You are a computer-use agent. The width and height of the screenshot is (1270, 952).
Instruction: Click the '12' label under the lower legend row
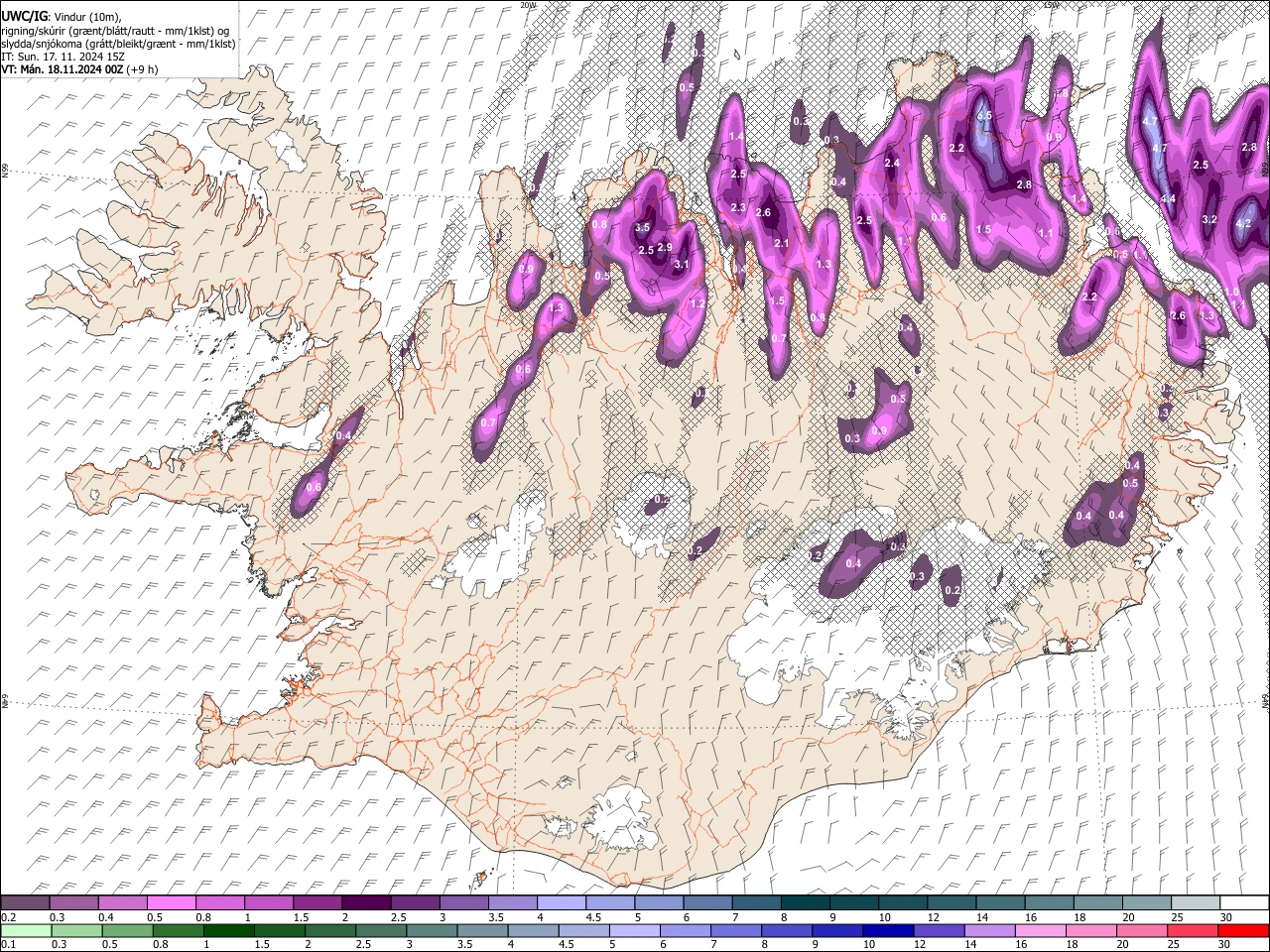pyautogui.click(x=920, y=945)
